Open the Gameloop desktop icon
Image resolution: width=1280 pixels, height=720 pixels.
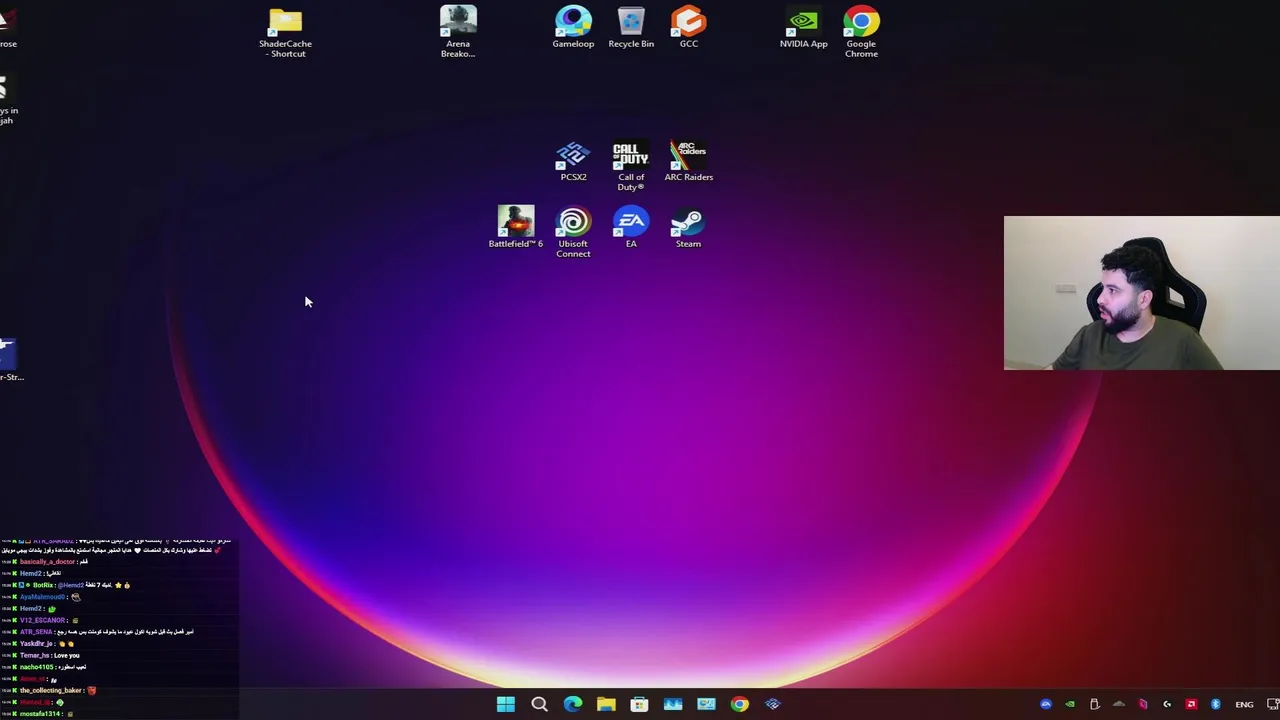click(573, 27)
